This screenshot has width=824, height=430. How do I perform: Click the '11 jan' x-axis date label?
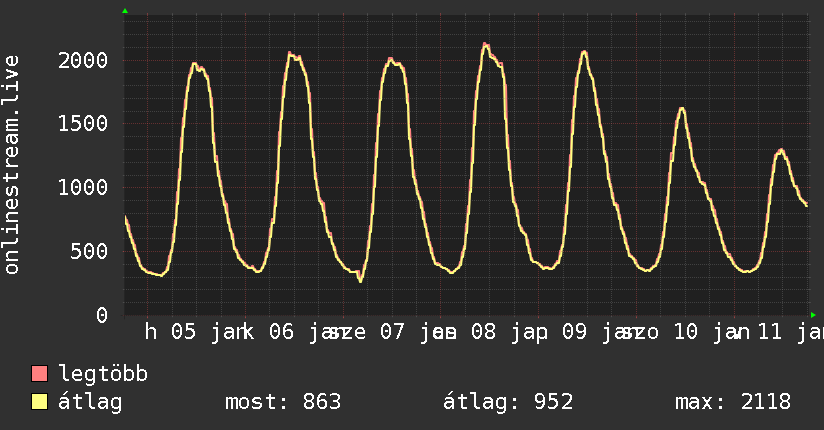click(790, 332)
